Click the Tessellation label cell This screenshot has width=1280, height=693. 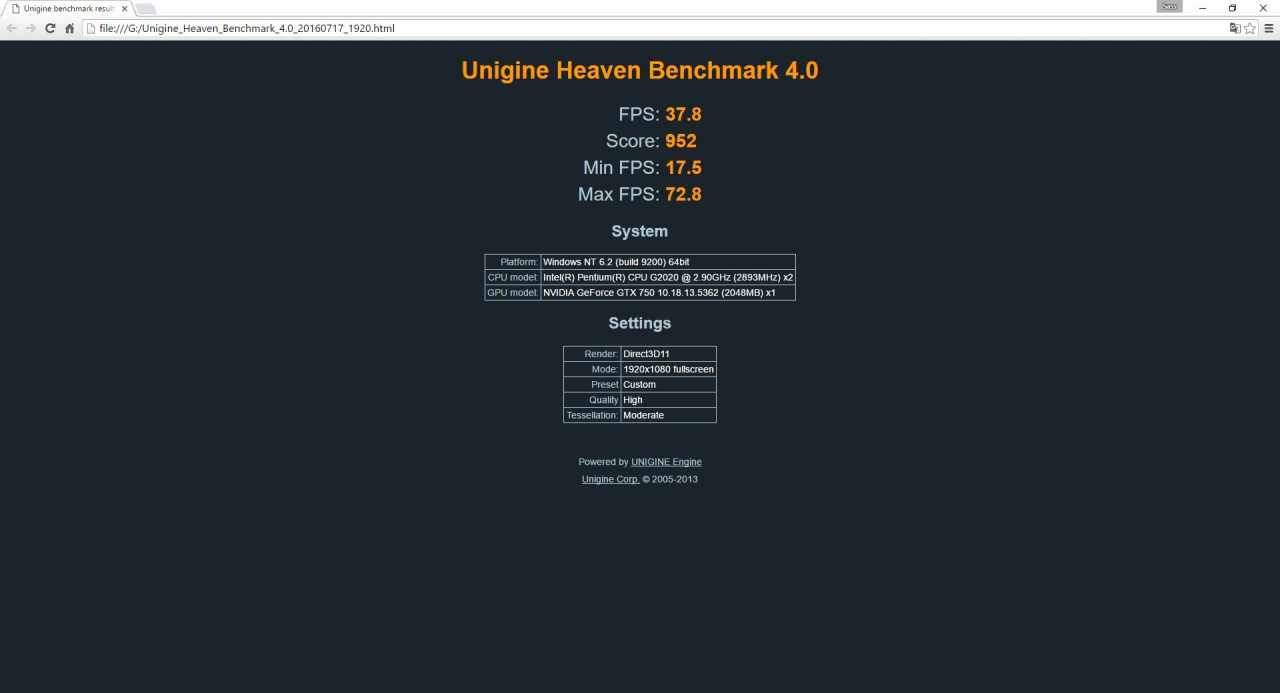(592, 415)
